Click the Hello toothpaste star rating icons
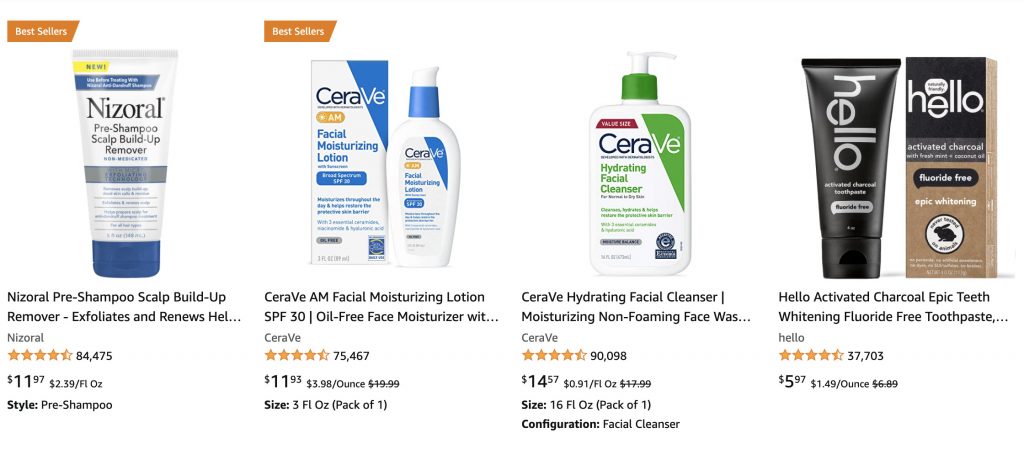 [811, 355]
